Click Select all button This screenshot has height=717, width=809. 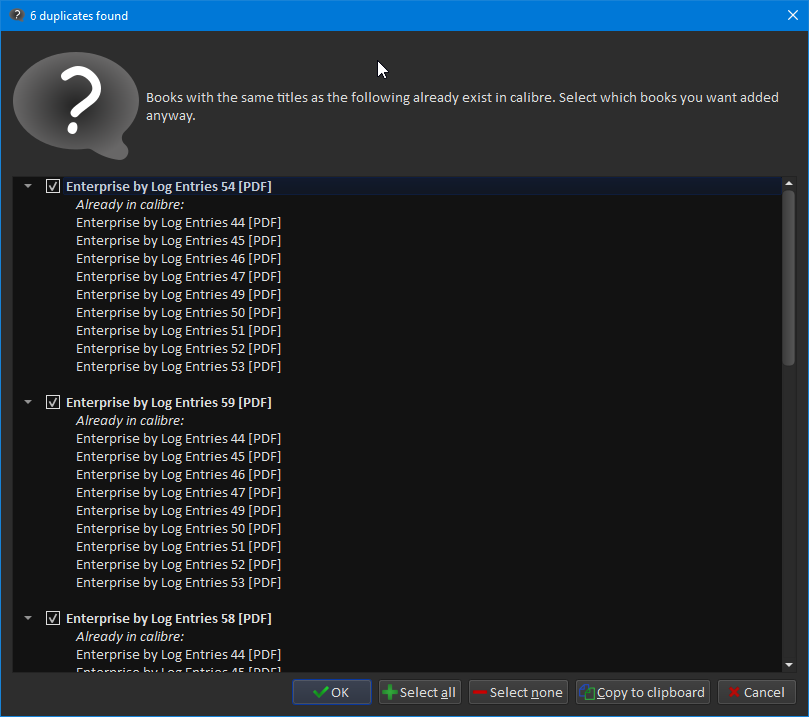(x=420, y=692)
